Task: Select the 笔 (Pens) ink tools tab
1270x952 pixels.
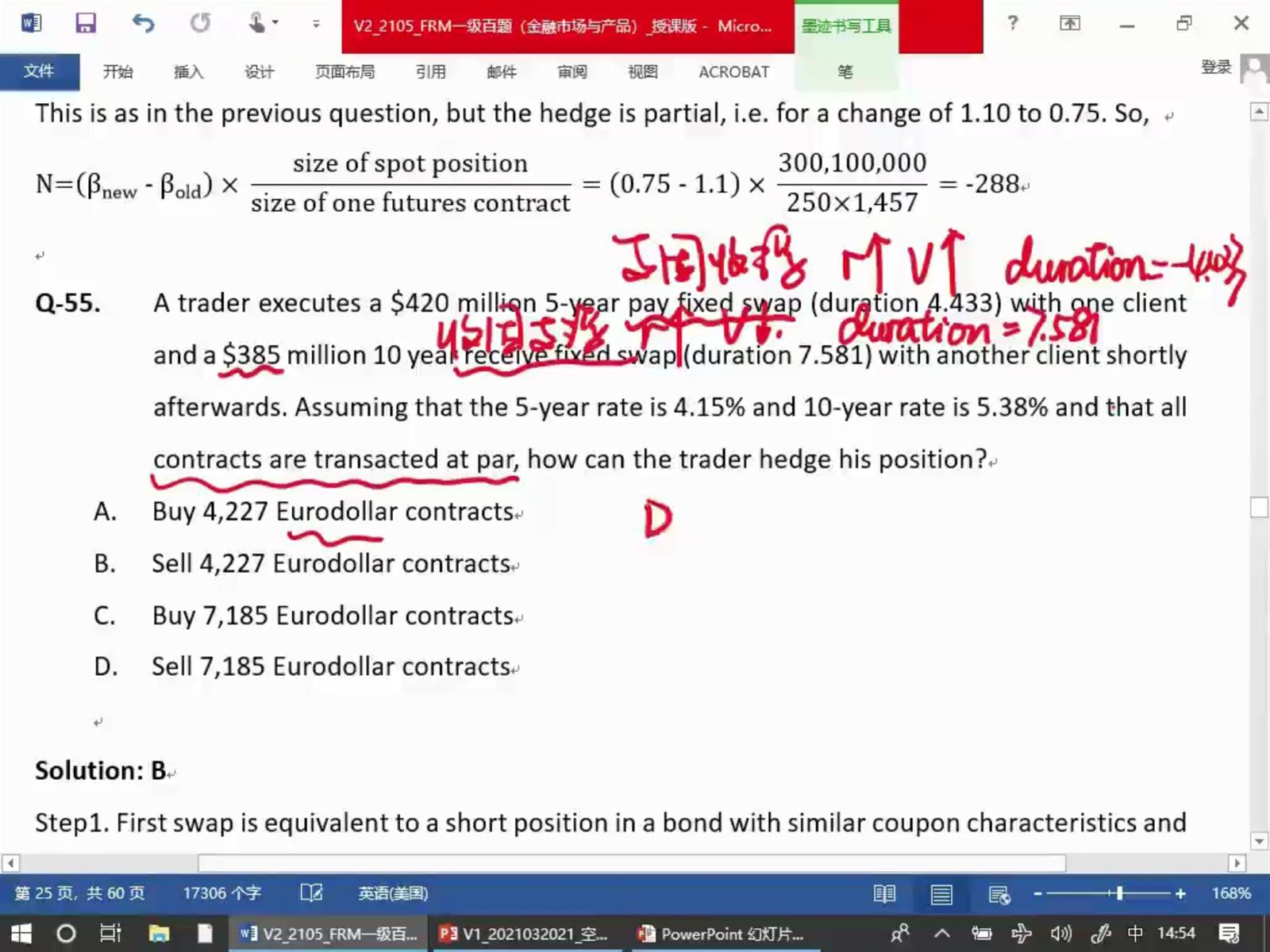Action: 845,71
